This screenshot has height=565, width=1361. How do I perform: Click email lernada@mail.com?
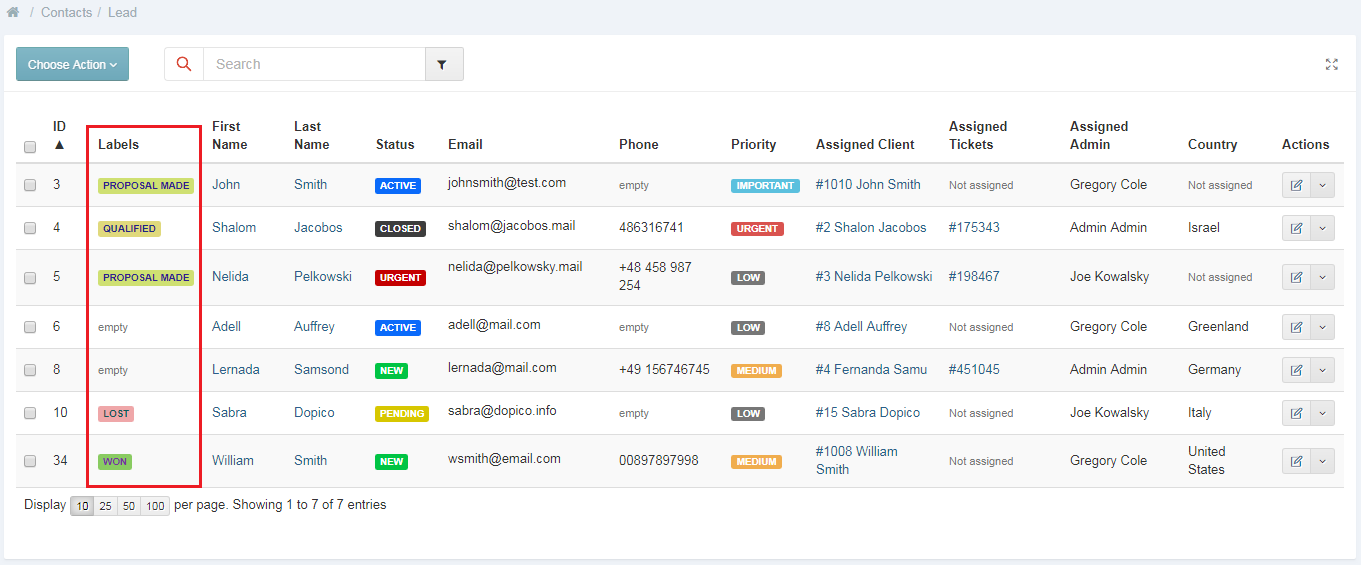point(502,368)
